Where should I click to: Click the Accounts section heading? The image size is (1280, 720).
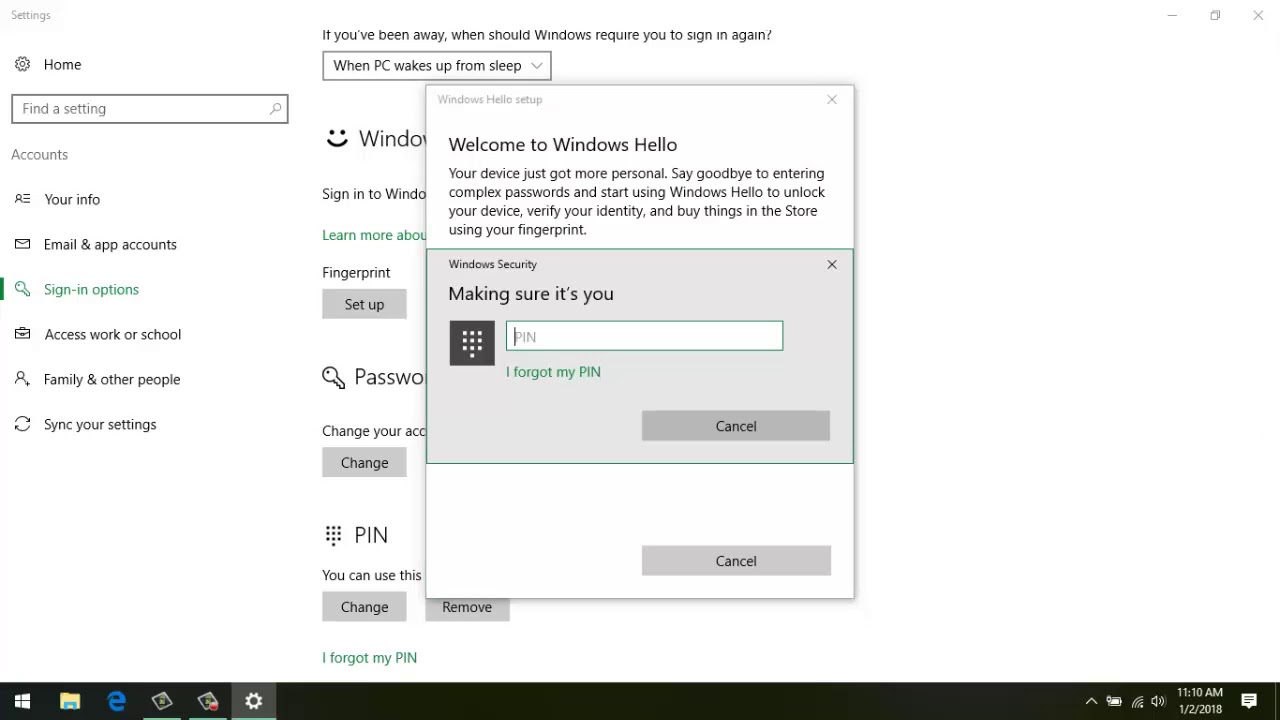[x=40, y=155]
